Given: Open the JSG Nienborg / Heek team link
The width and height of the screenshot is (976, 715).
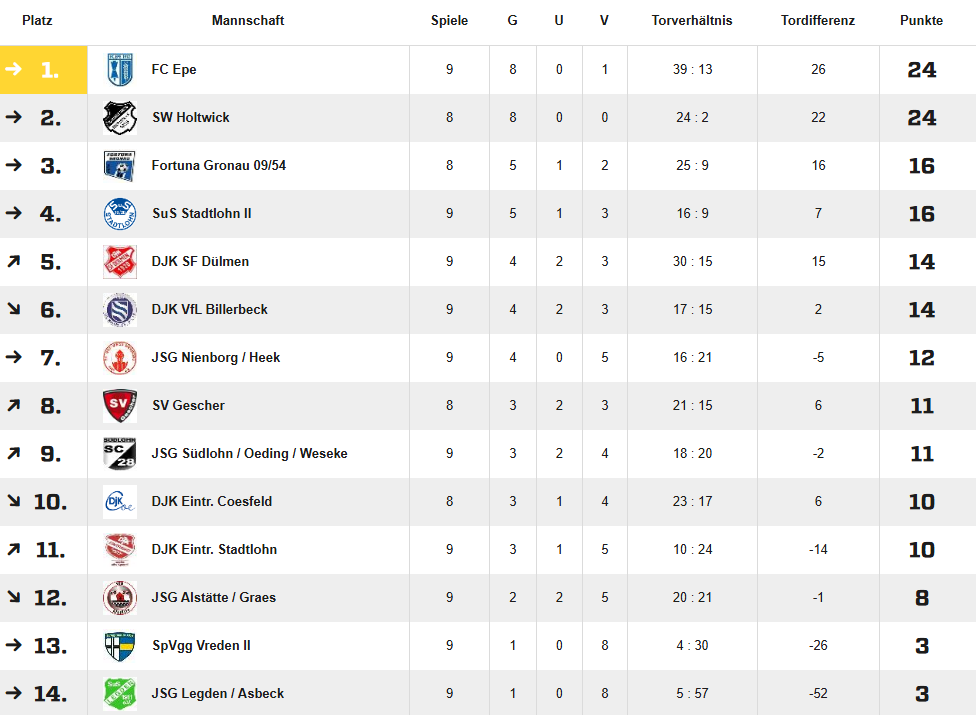Looking at the screenshot, I should [216, 357].
